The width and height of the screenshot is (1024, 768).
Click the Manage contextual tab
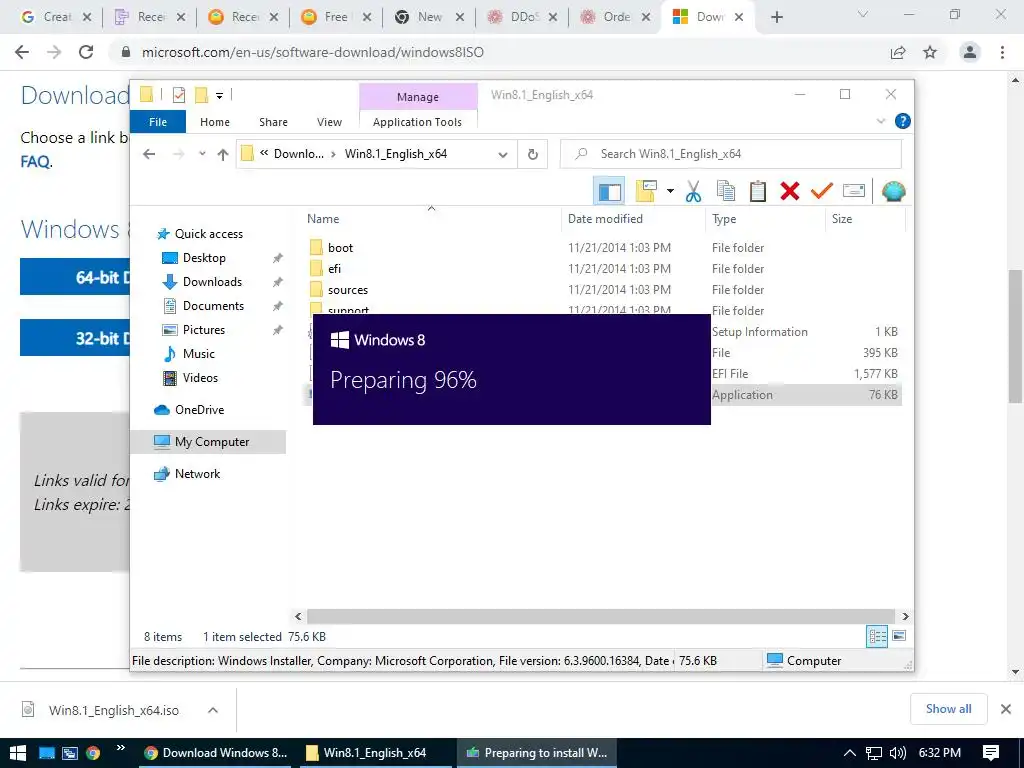(x=418, y=97)
